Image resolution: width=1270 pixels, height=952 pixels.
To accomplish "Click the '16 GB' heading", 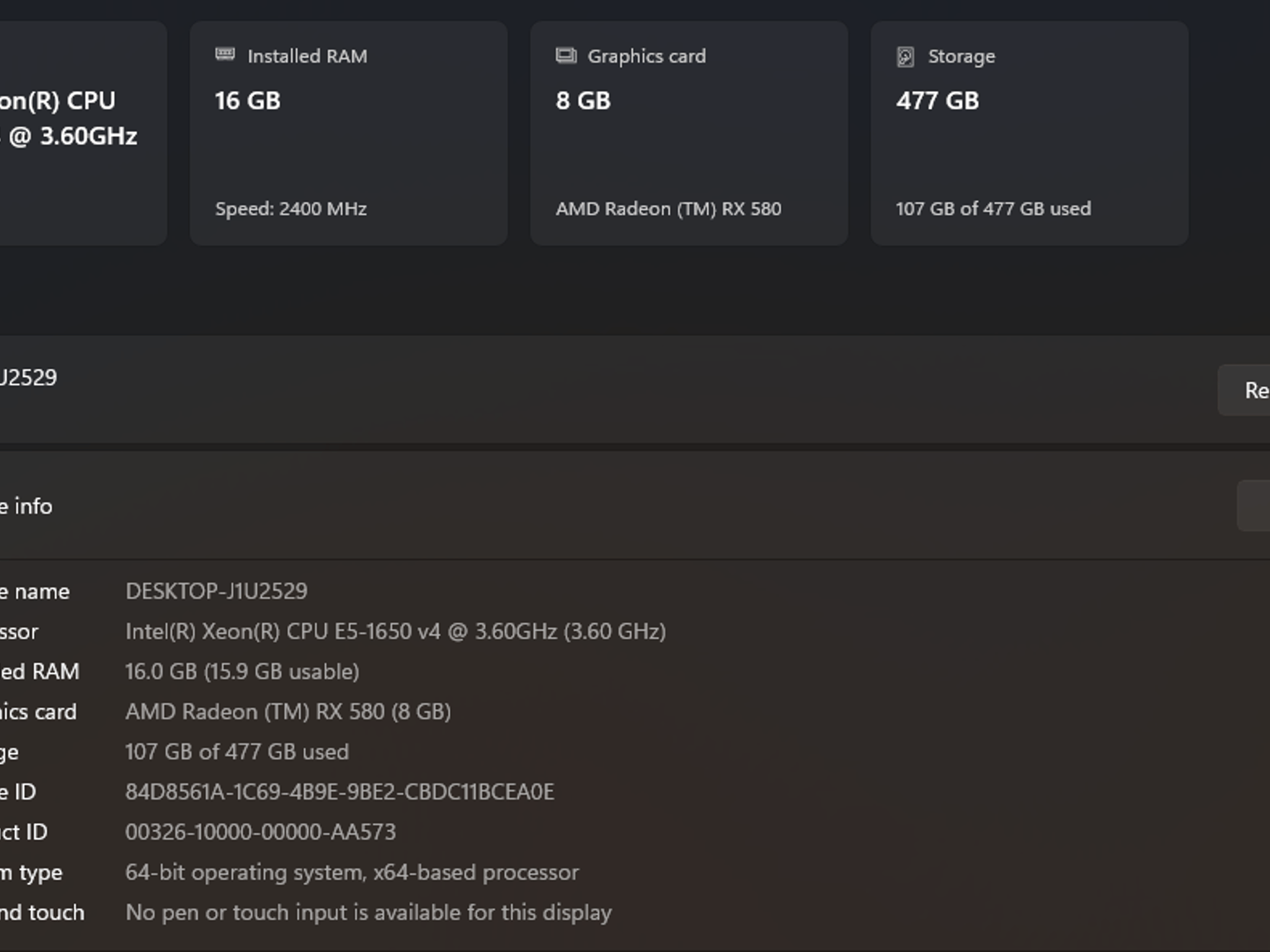I will [x=247, y=101].
